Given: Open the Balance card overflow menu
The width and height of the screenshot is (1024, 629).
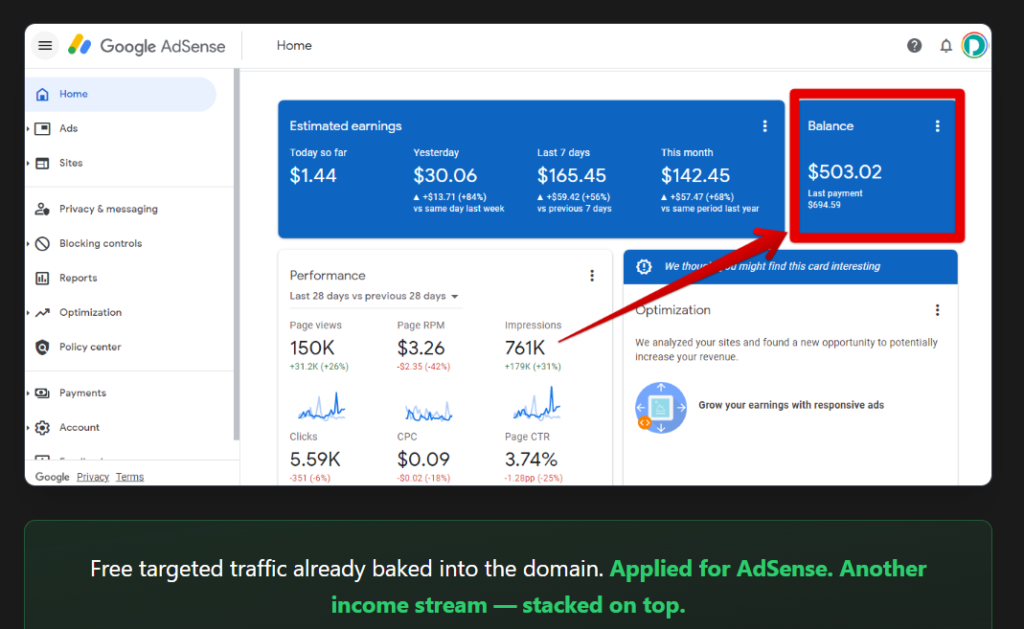Looking at the screenshot, I should tap(937, 126).
